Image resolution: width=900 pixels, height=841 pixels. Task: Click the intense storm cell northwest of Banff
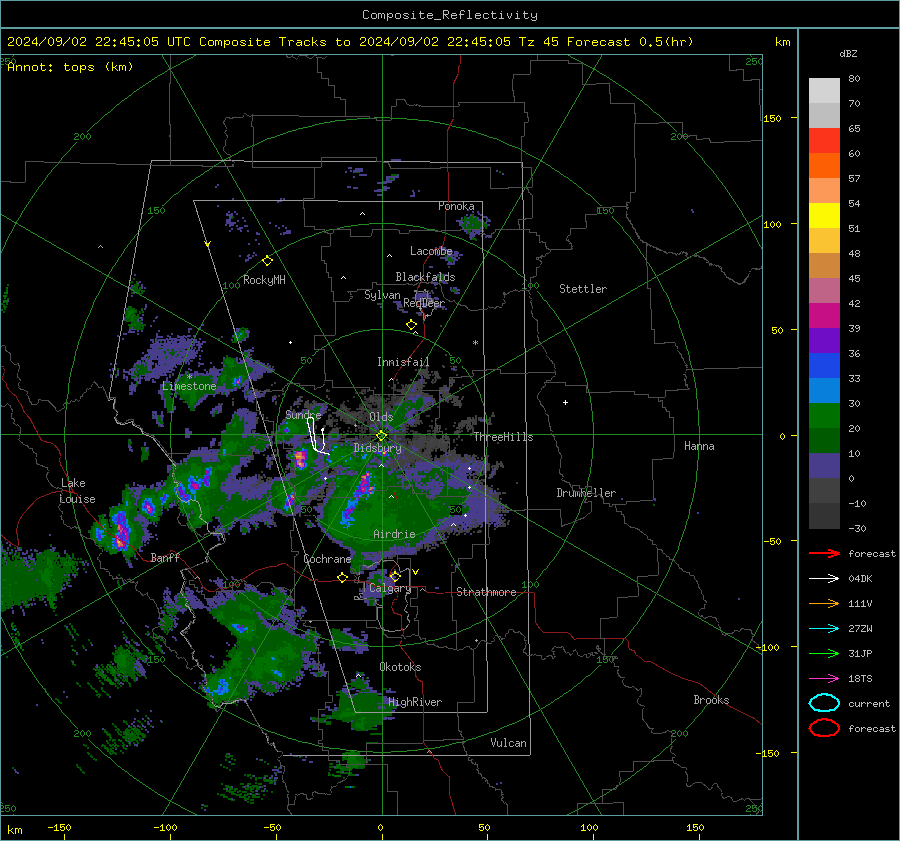(x=121, y=531)
